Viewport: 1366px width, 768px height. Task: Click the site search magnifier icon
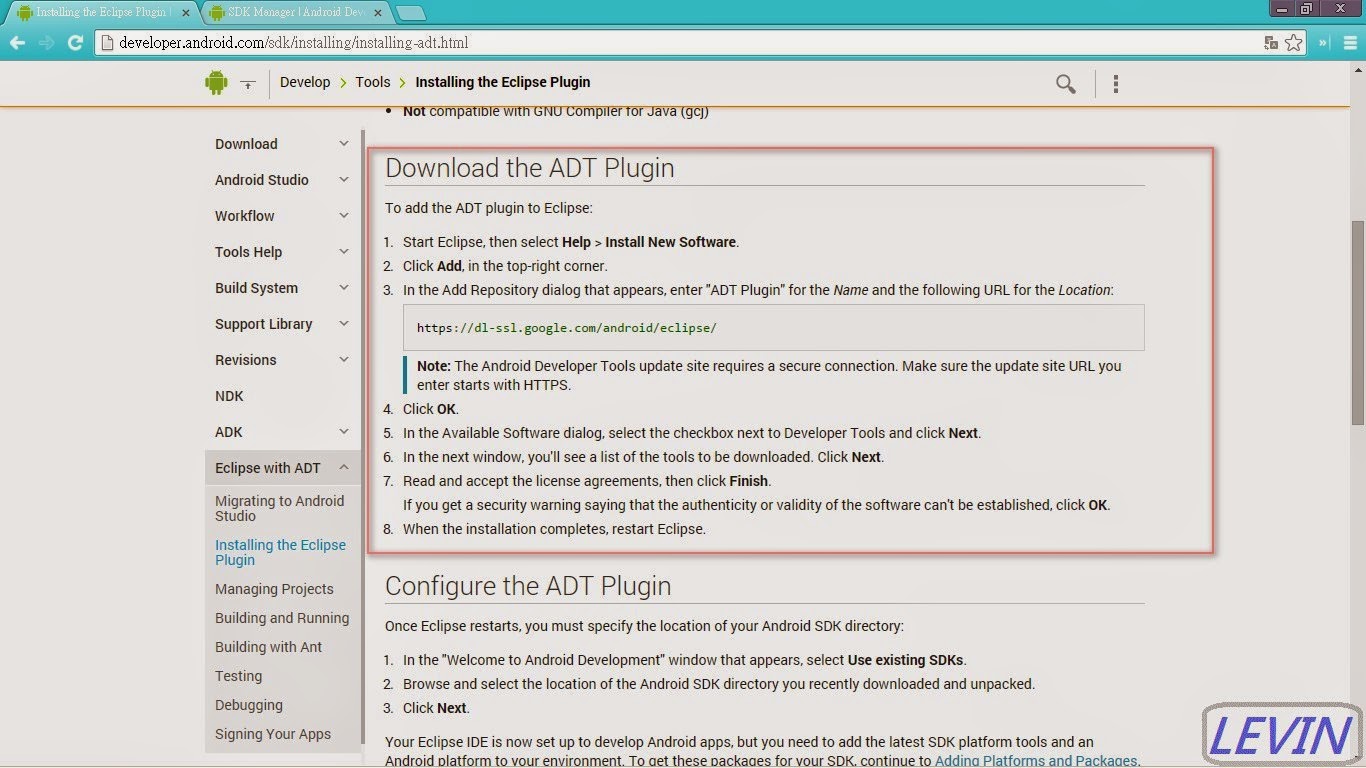click(x=1066, y=84)
